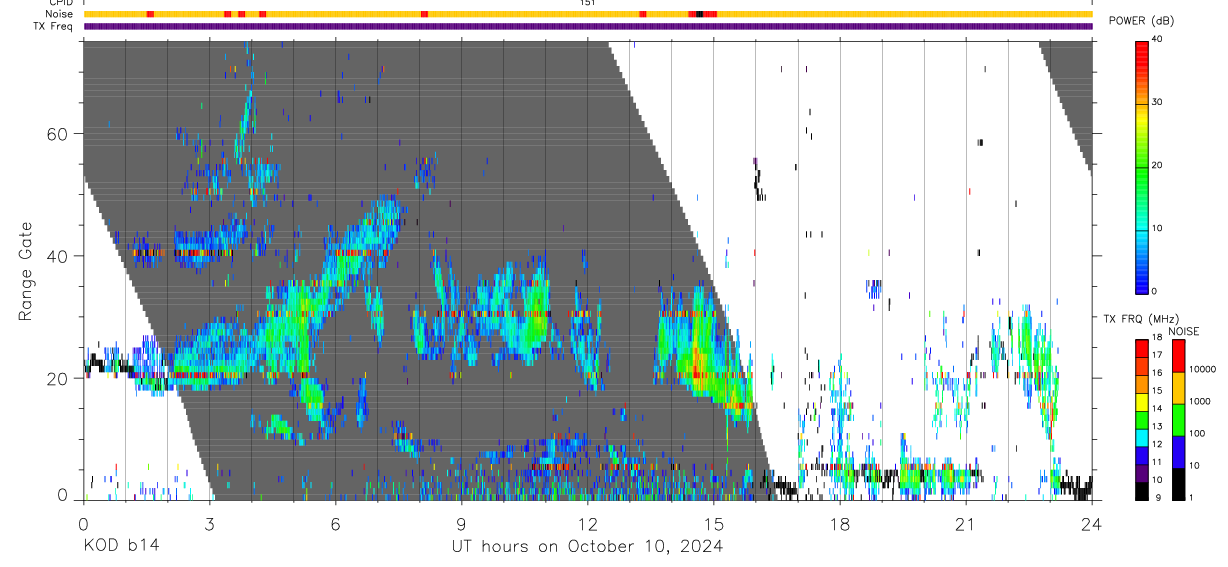Image resolution: width=1228 pixels, height=567 pixels.
Task: Click the TX FRQ (MHz) color scale
Action: tap(1141, 419)
